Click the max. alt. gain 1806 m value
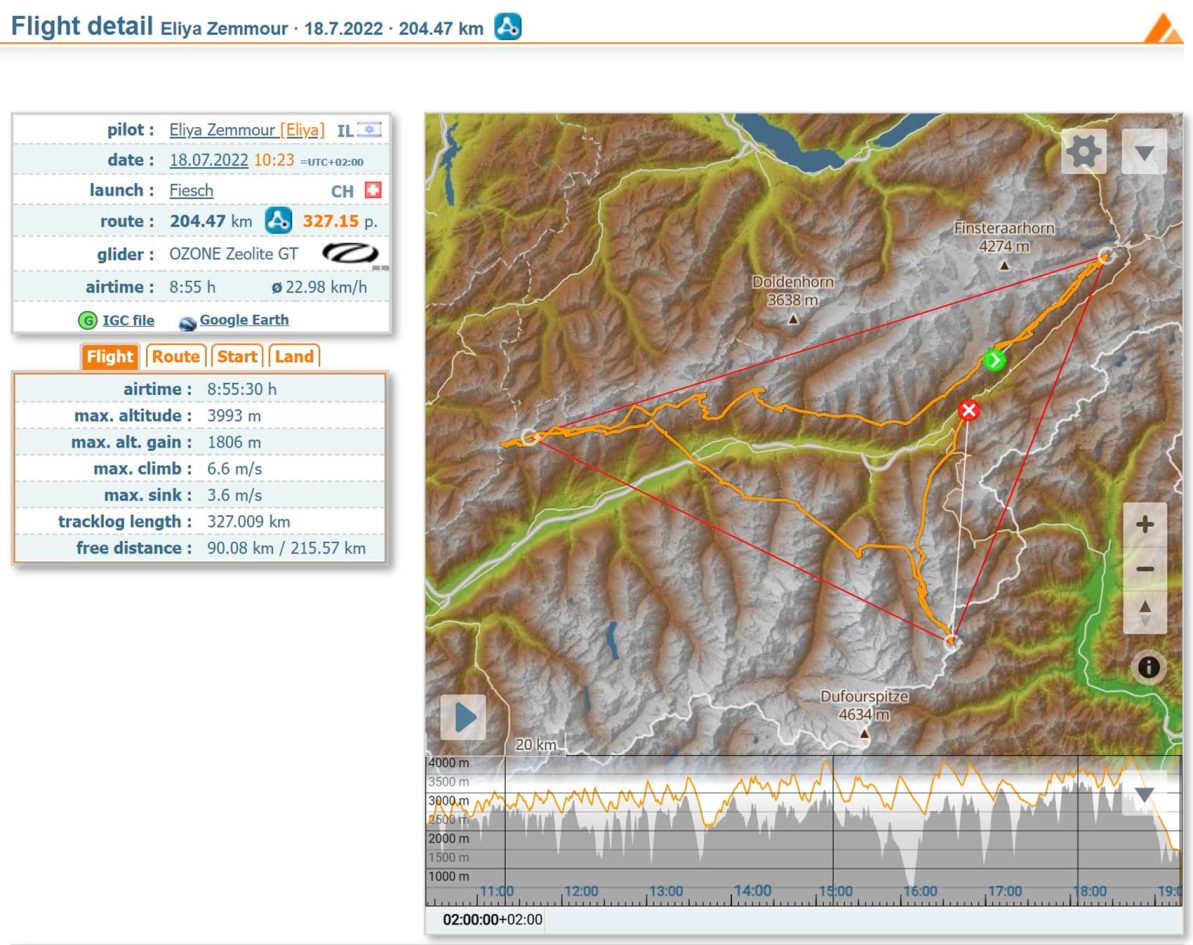 (234, 442)
